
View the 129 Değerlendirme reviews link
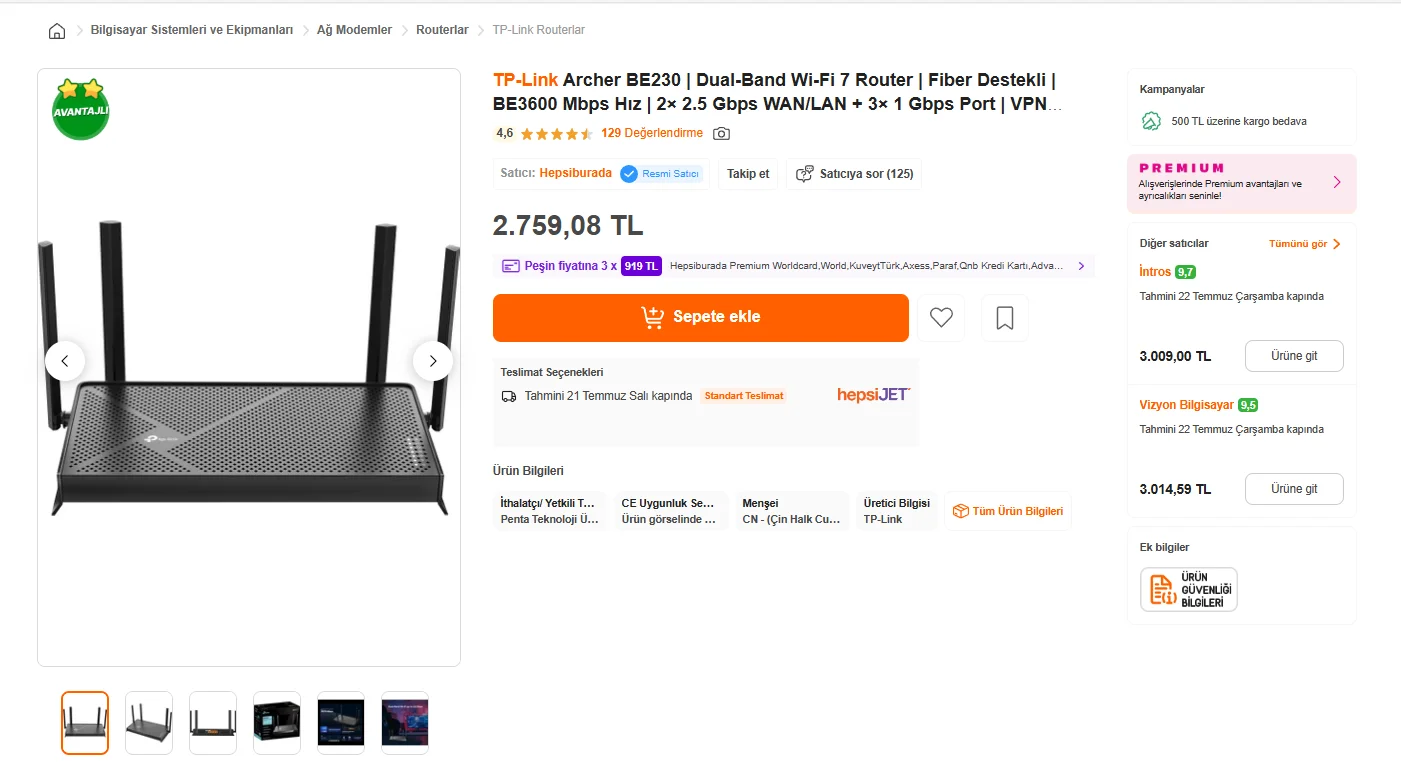652,133
